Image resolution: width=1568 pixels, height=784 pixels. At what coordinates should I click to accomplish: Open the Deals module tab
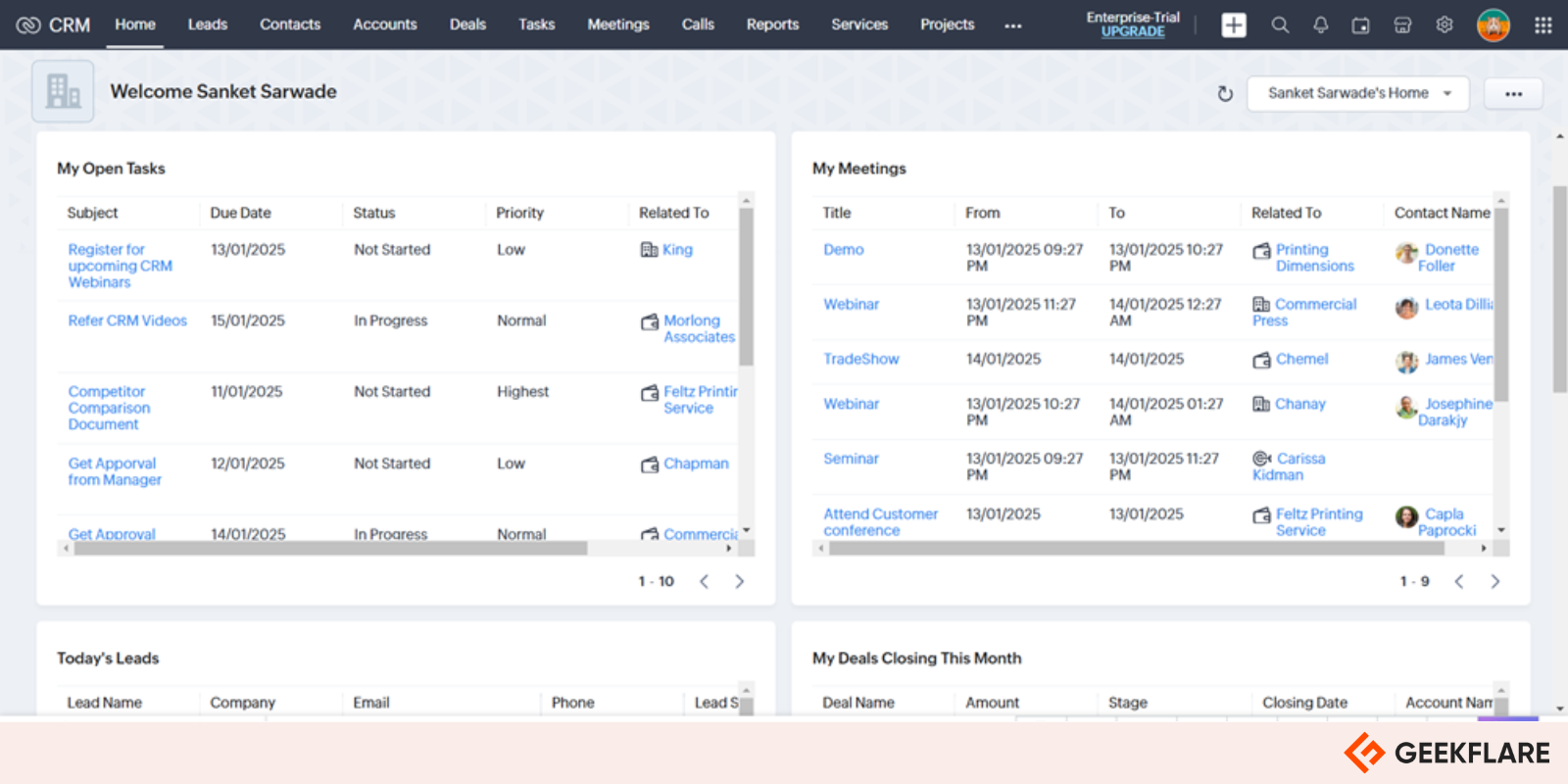click(467, 24)
